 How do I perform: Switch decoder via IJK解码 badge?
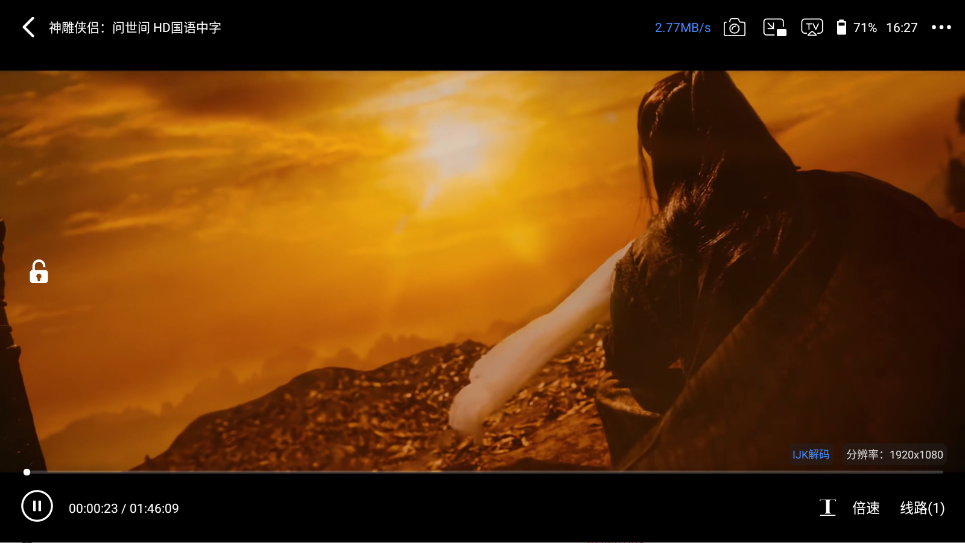tap(811, 454)
